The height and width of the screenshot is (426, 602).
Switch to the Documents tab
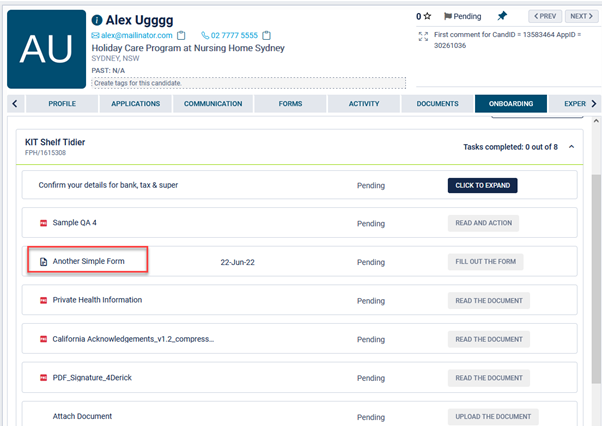437,103
